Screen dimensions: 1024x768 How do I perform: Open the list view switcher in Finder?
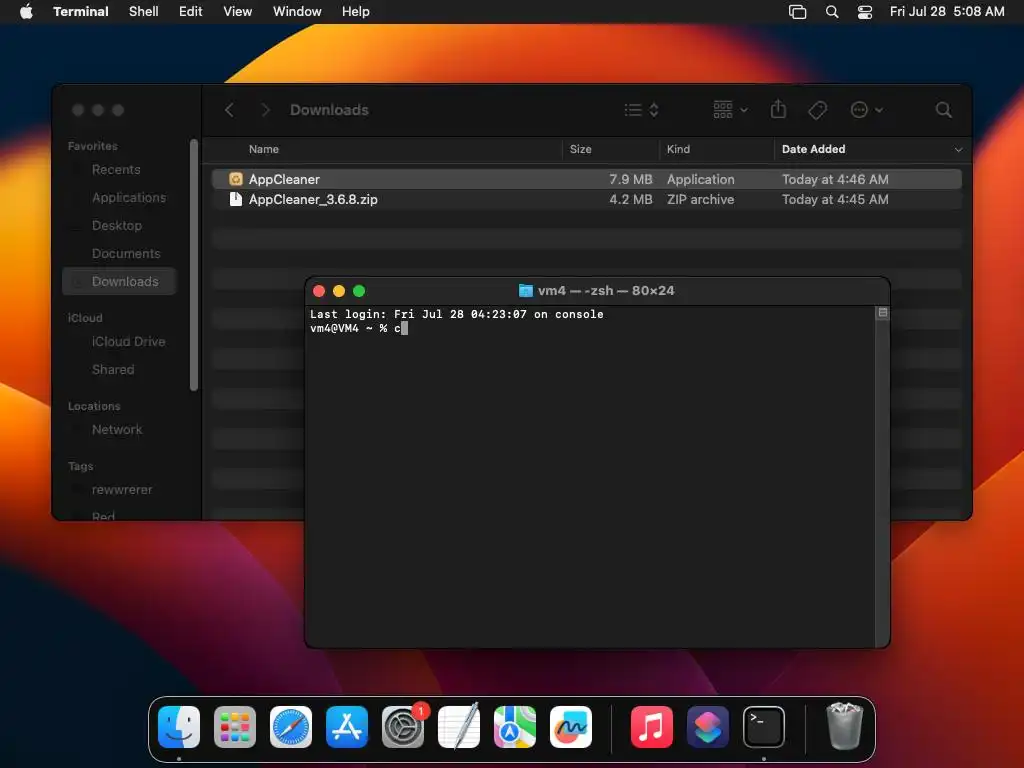pyautogui.click(x=641, y=110)
